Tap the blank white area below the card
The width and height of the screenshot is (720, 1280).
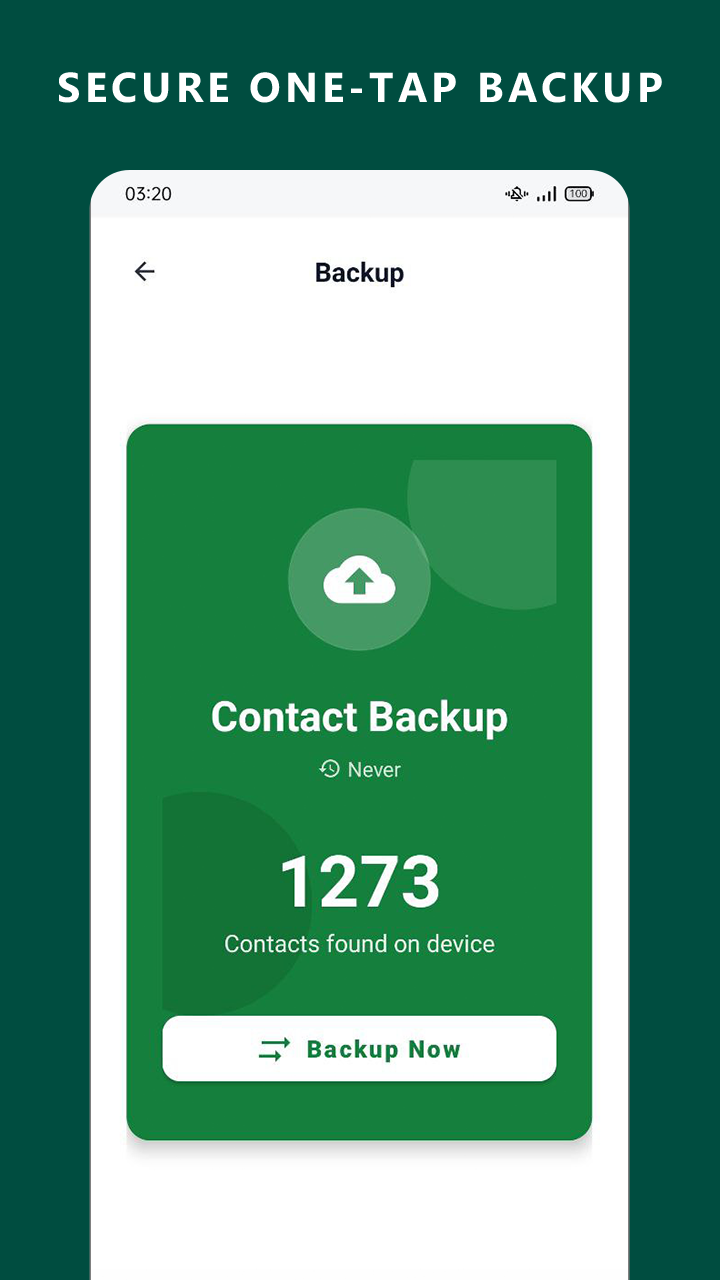pyautogui.click(x=359, y=1215)
